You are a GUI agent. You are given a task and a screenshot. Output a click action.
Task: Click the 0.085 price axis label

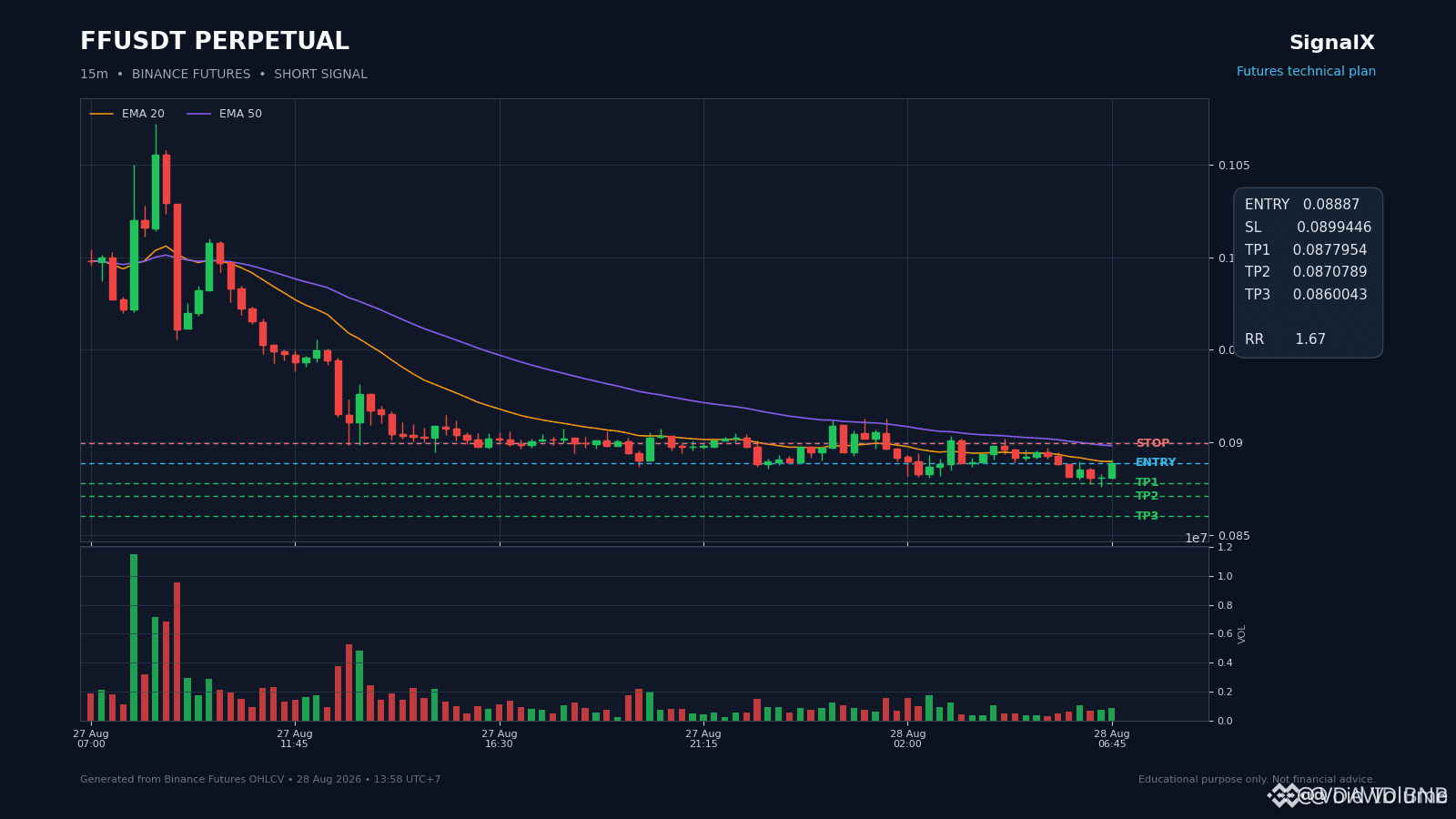tap(1234, 536)
